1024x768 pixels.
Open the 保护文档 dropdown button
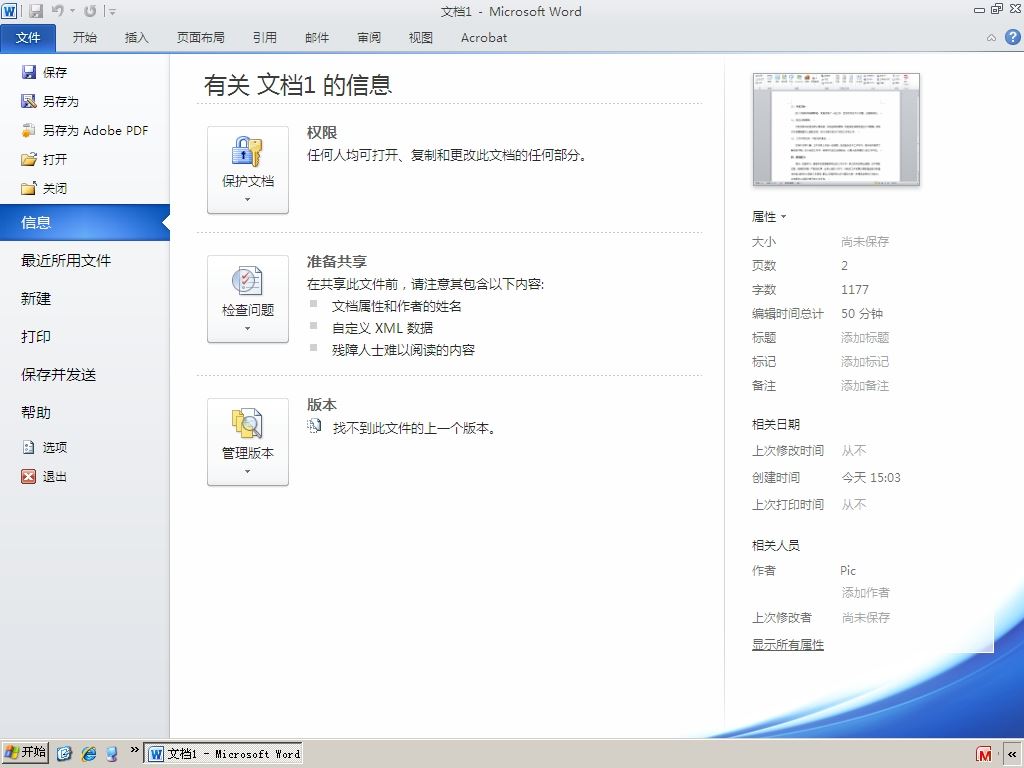click(x=248, y=170)
